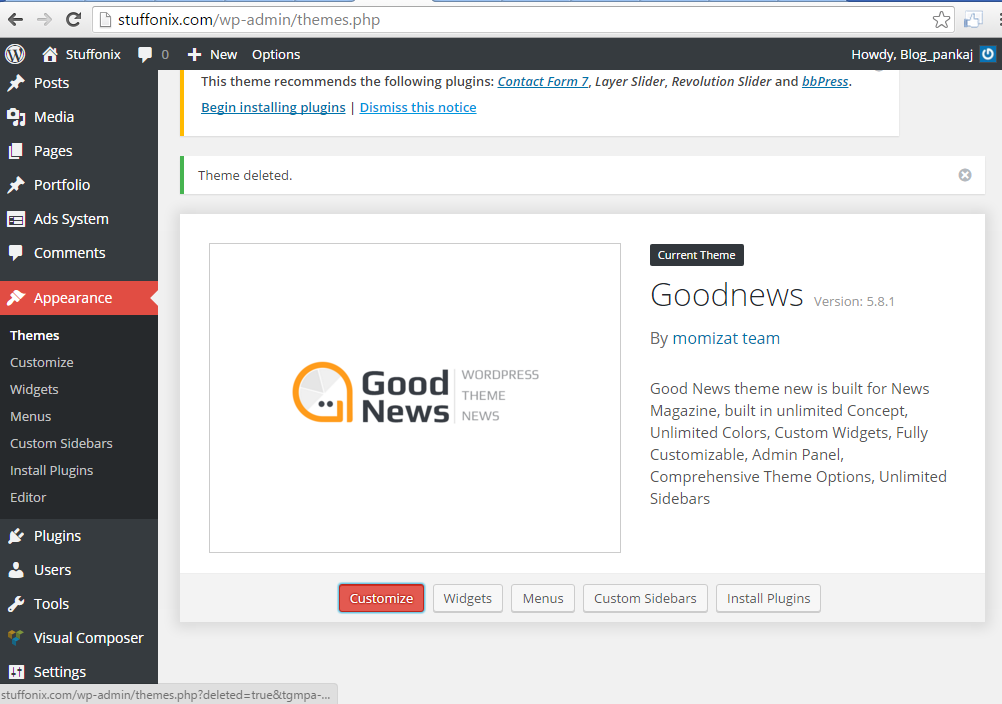
Task: Open the Options admin bar item
Action: click(x=276, y=54)
